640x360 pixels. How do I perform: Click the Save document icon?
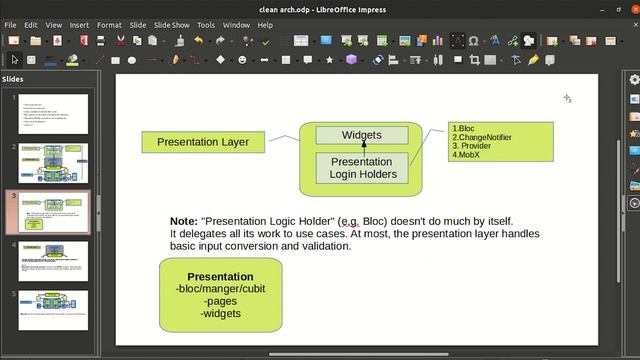click(x=58, y=40)
